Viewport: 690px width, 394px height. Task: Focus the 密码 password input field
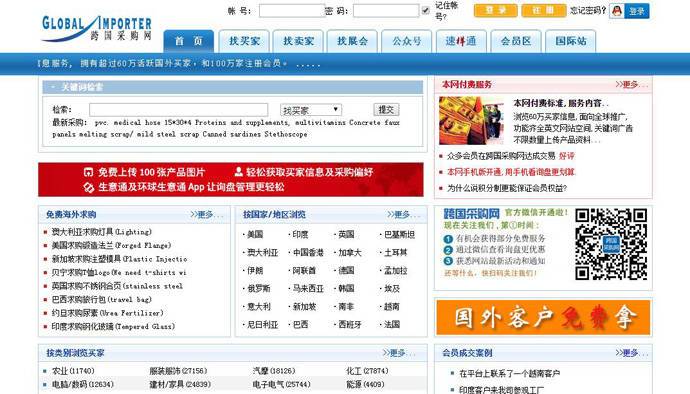point(386,11)
